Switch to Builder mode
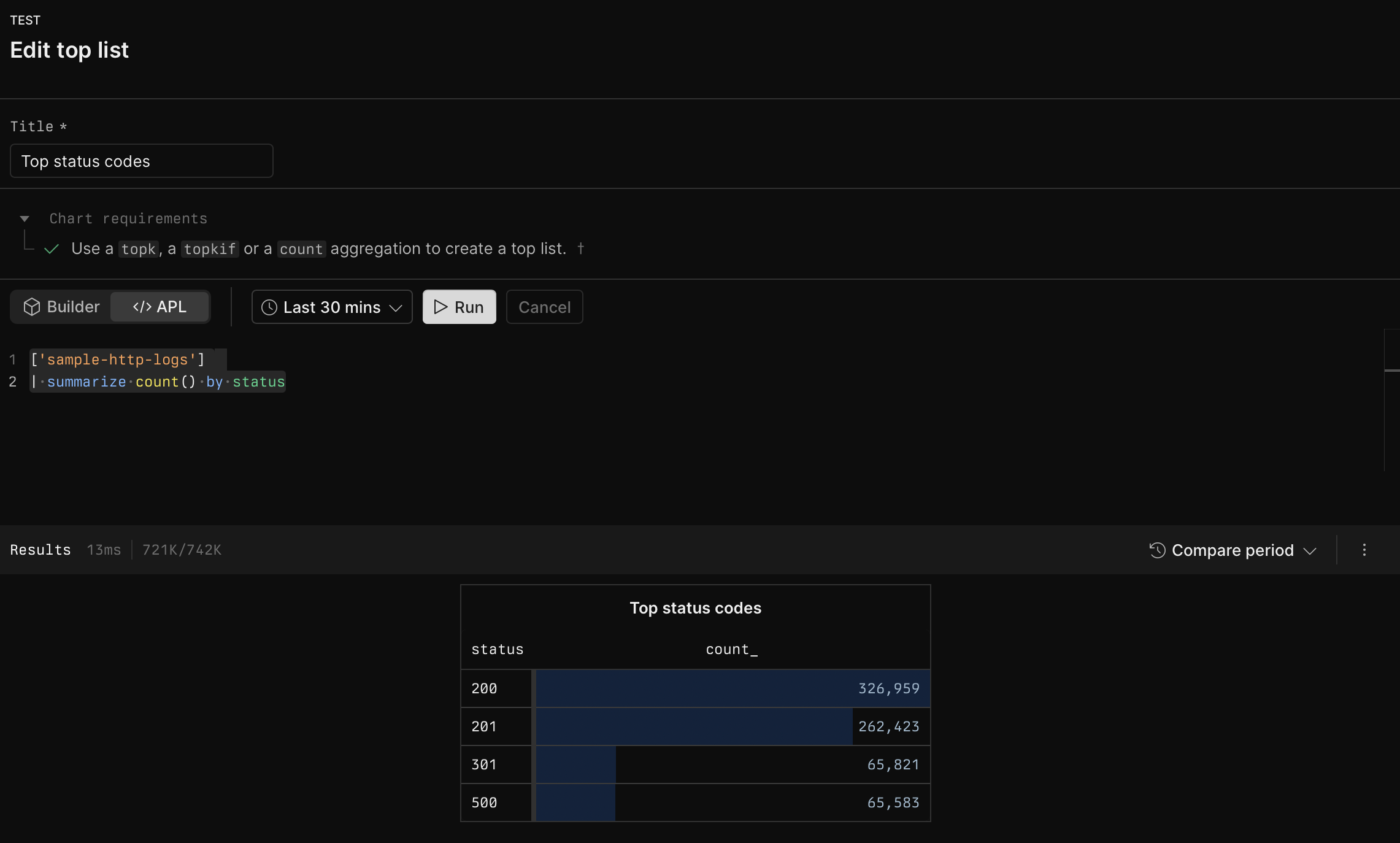Screen dimensions: 1400x843 pyautogui.click(x=61, y=307)
